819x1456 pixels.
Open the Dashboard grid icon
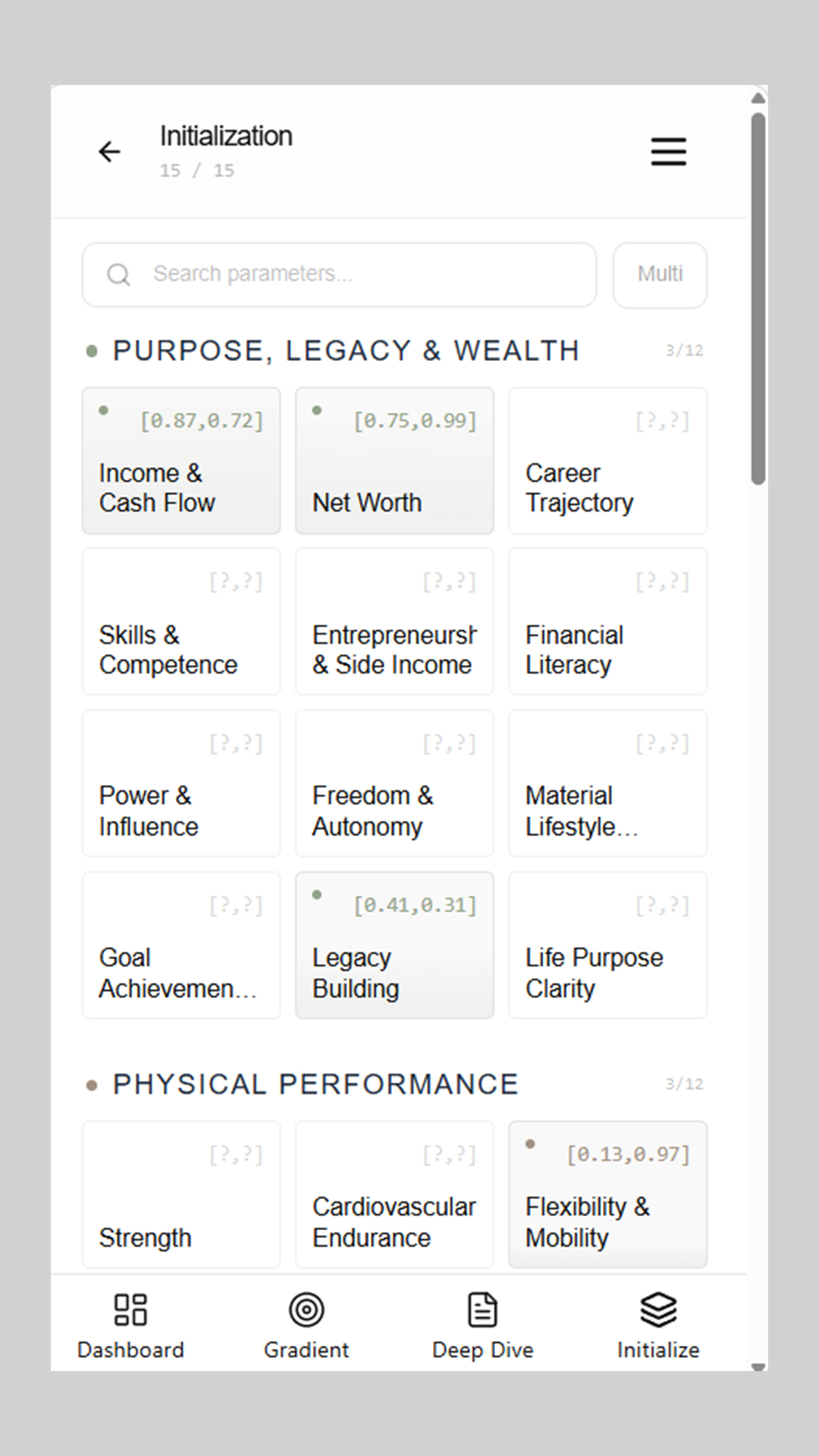(x=130, y=1310)
